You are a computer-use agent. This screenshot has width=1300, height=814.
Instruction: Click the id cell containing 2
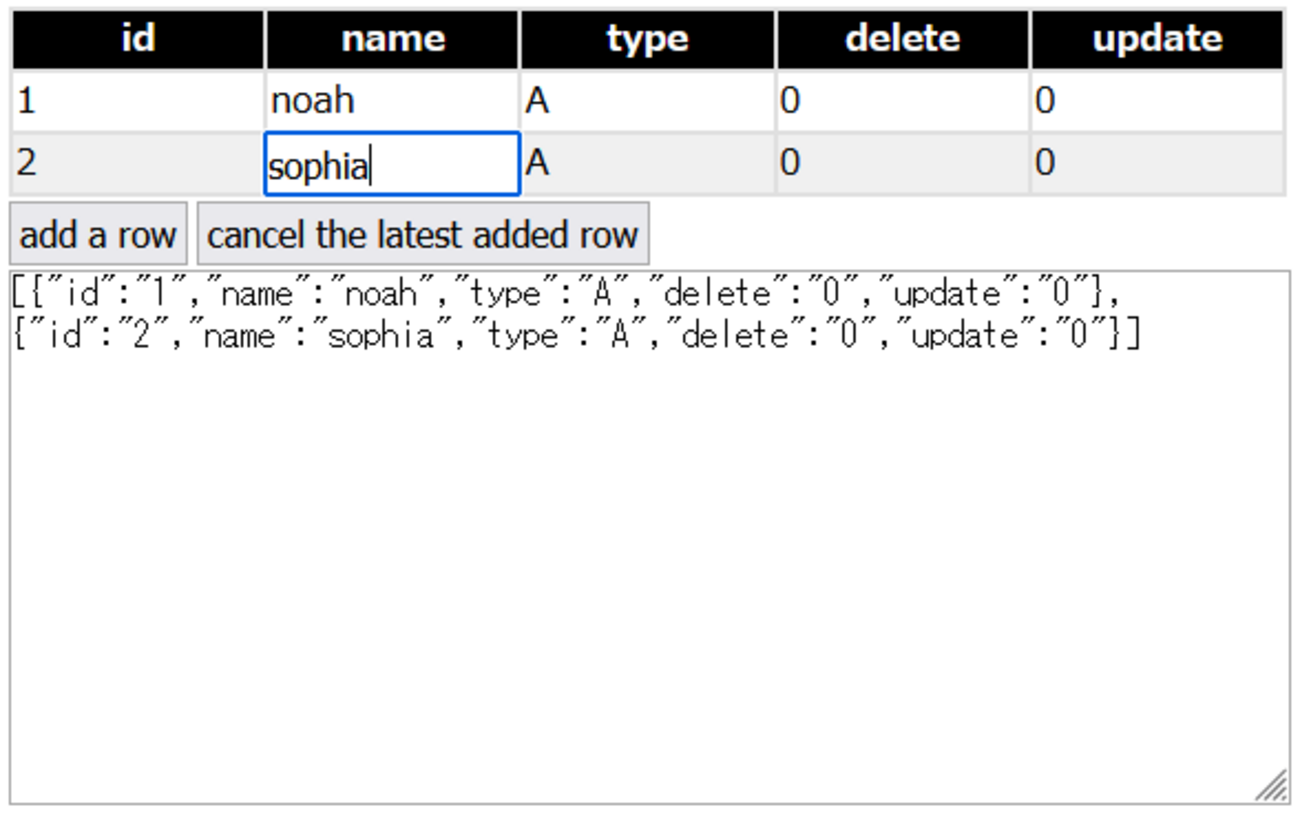138,163
